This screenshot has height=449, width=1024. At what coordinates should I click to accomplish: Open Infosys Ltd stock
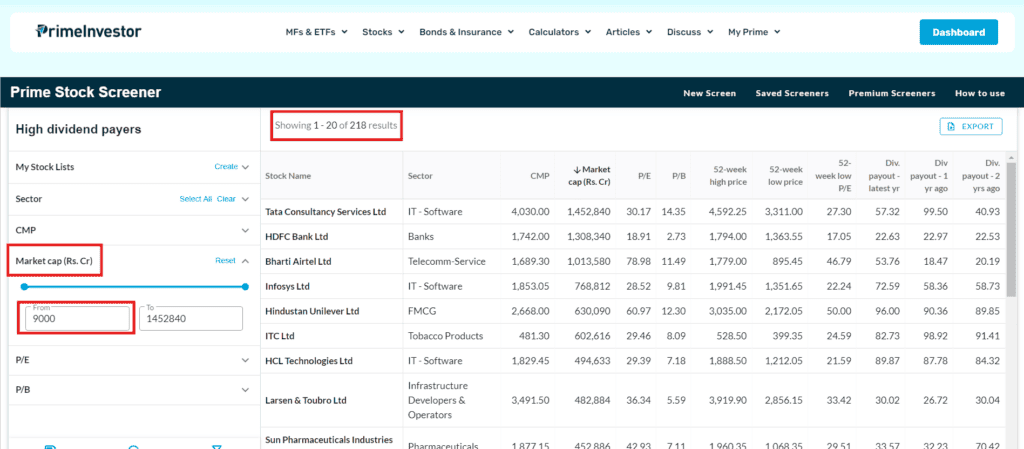(287, 286)
